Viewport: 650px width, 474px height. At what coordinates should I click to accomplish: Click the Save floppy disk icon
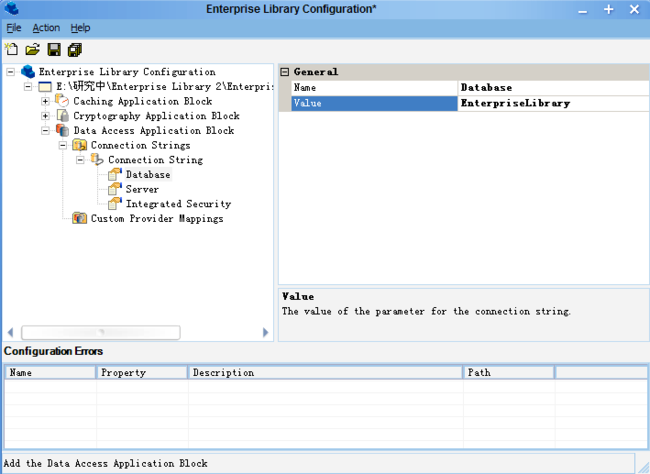54,49
